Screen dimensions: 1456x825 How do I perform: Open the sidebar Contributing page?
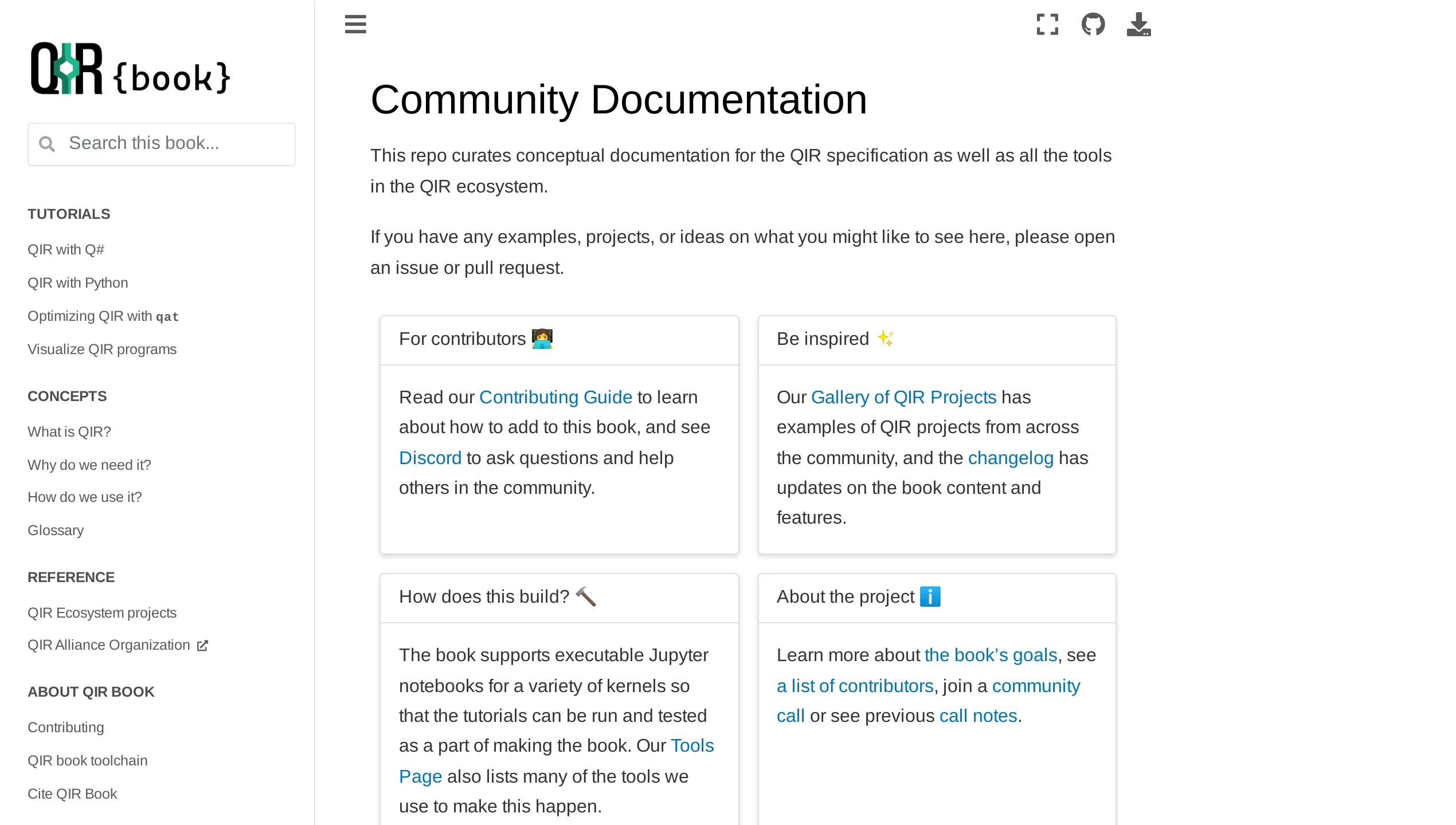click(66, 728)
